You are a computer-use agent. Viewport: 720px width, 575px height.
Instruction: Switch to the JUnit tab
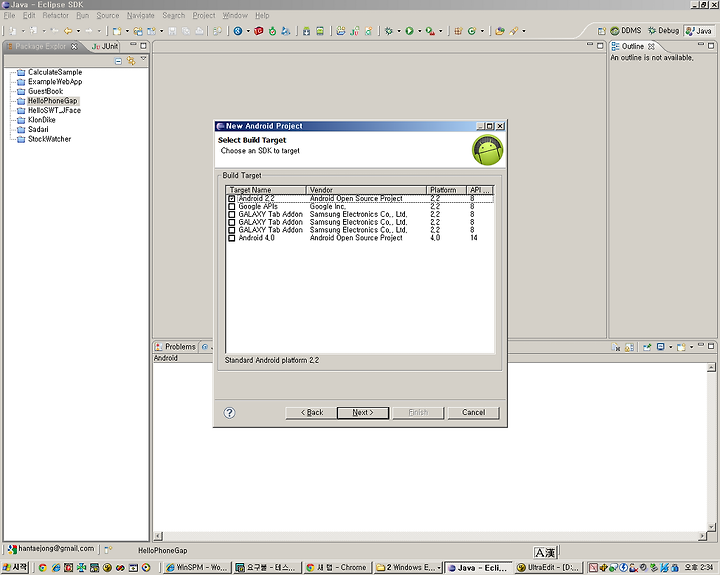click(x=105, y=46)
